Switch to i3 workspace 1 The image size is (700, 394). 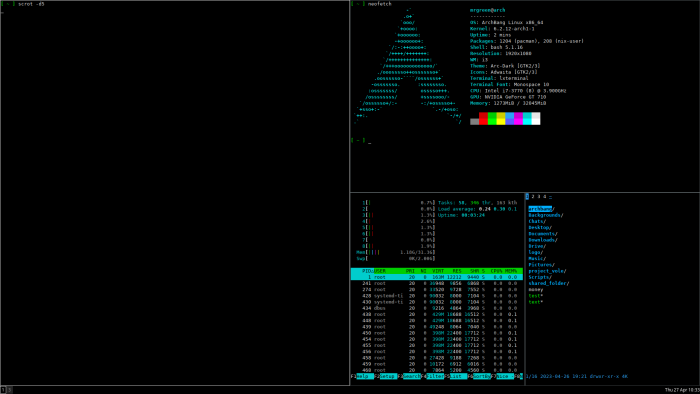pos(3,390)
